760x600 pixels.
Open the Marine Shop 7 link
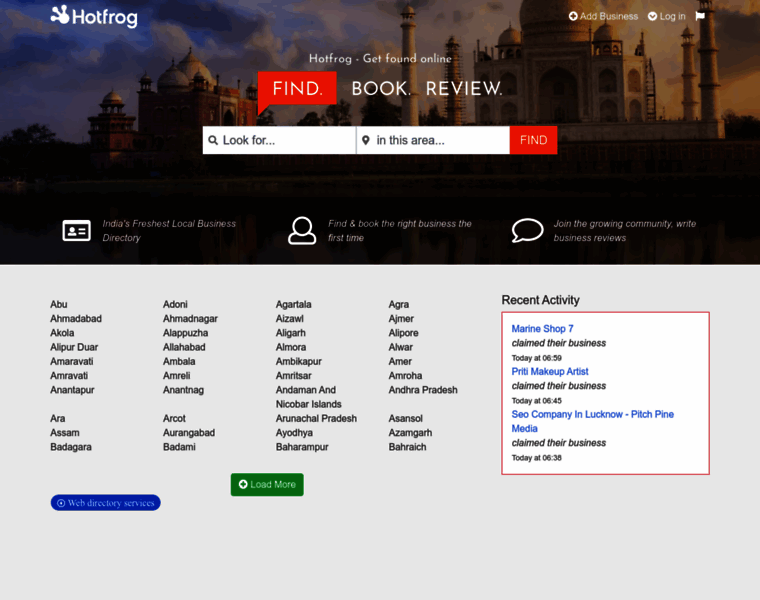(x=542, y=329)
